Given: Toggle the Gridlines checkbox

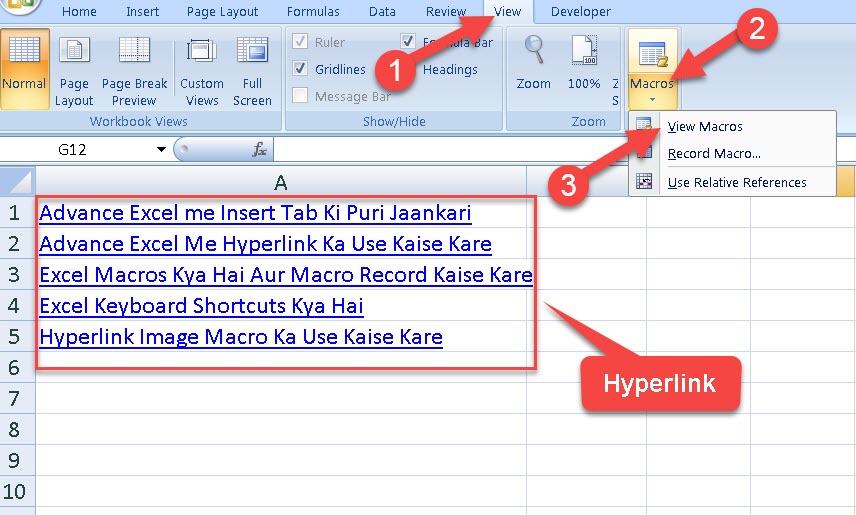Looking at the screenshot, I should (300, 69).
